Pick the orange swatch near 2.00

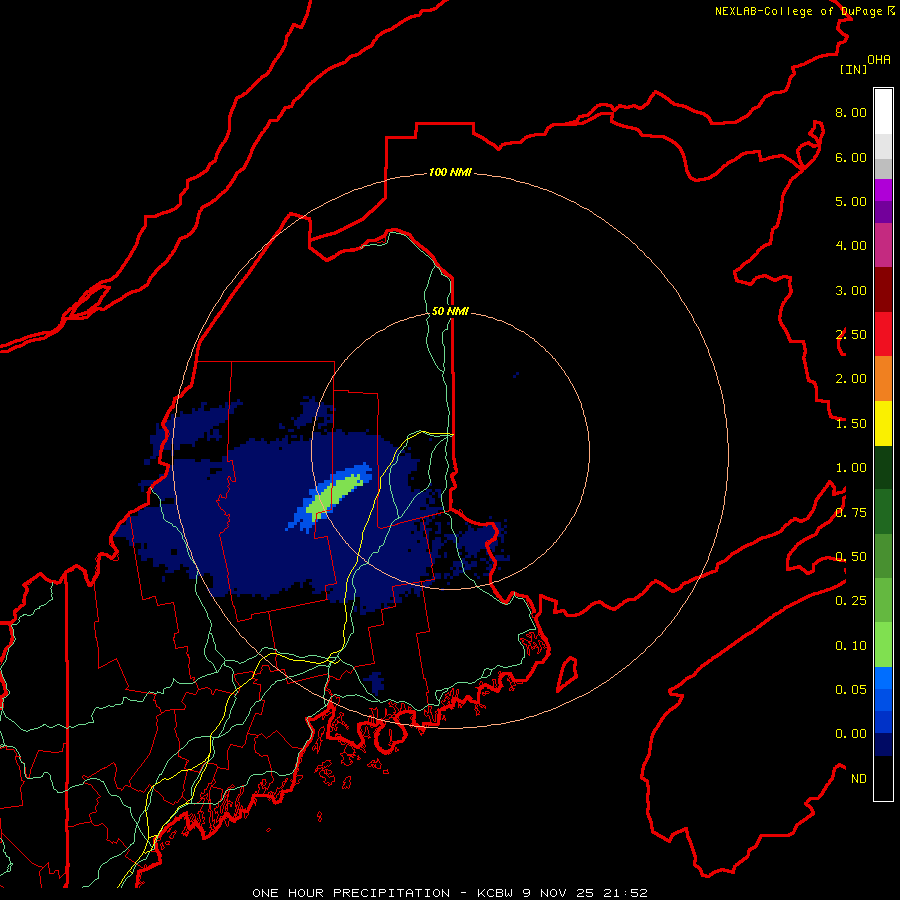tap(883, 378)
